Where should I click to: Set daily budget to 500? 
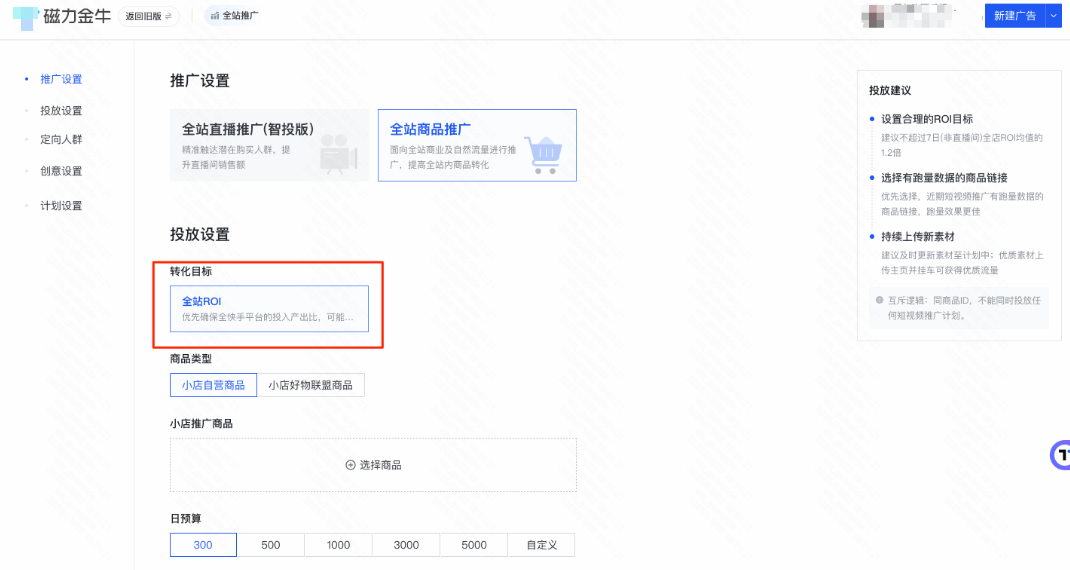270,545
